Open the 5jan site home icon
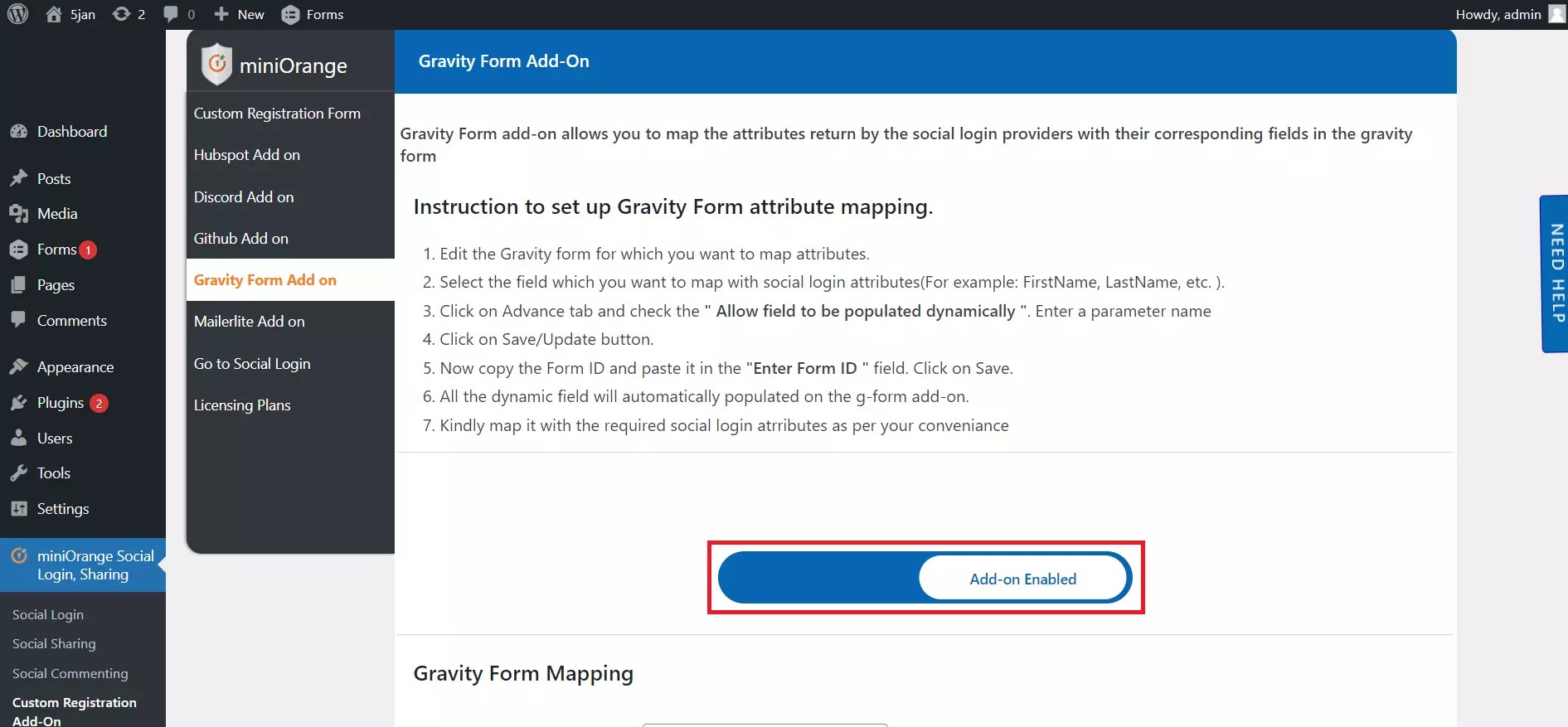 pyautogui.click(x=54, y=14)
